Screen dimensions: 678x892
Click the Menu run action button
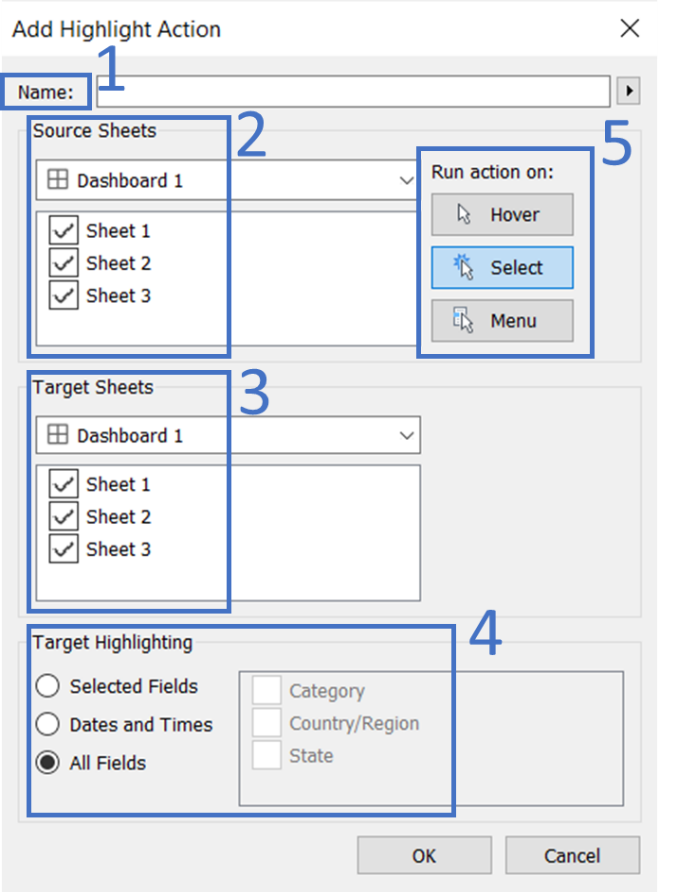click(x=502, y=321)
